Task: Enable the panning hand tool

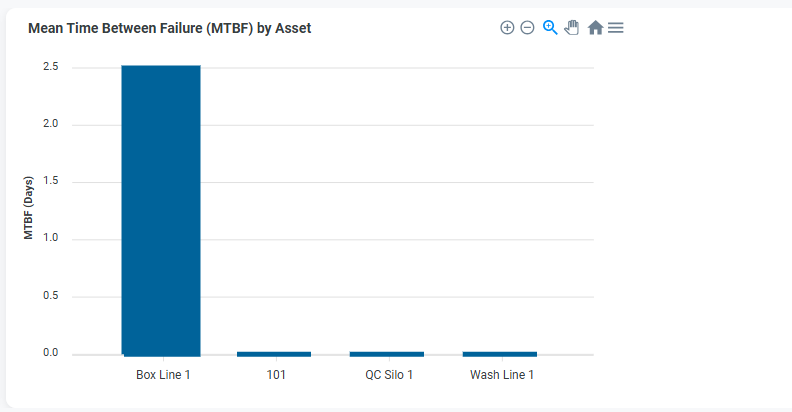Action: click(x=572, y=28)
